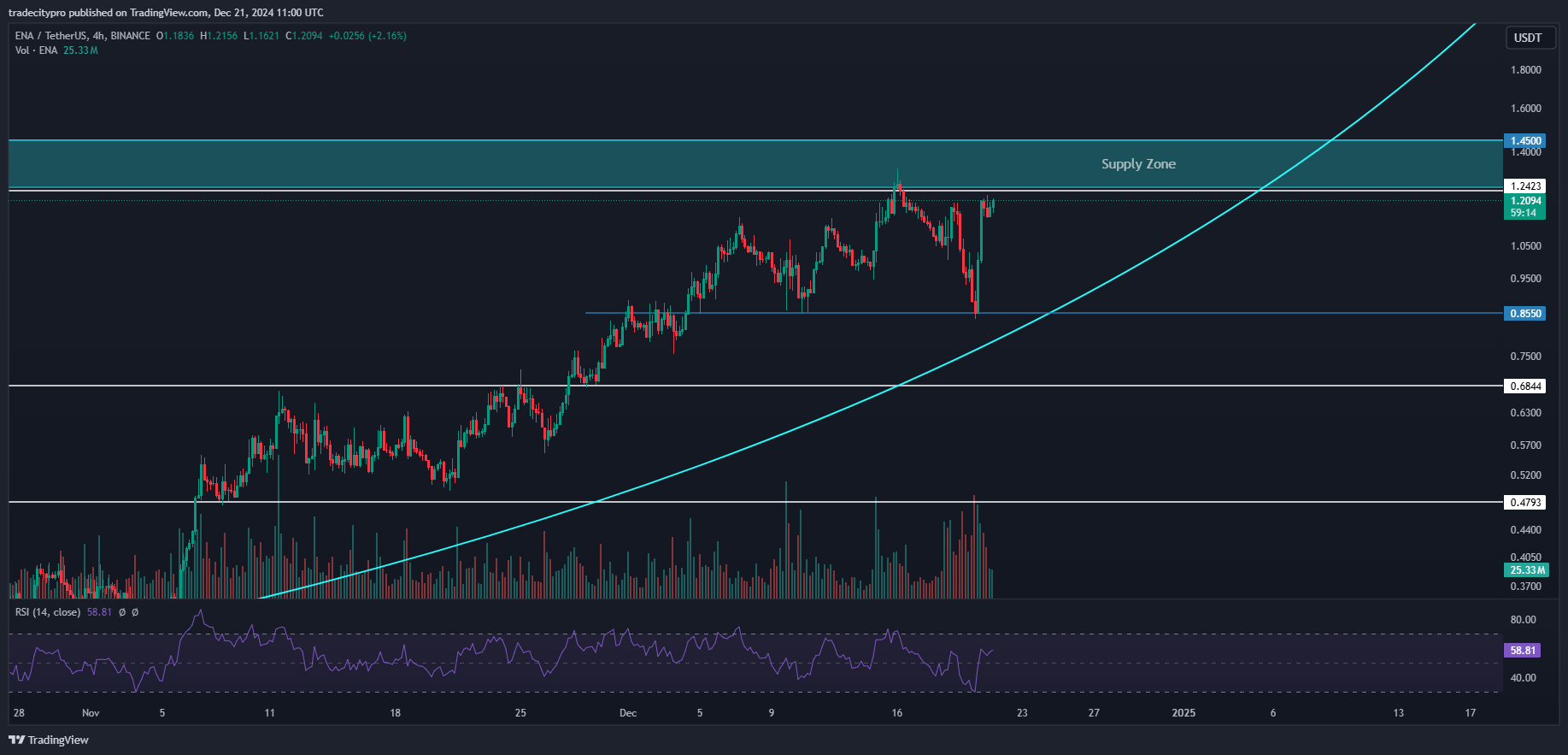Click the 40.00 RSI scale value
Image resolution: width=1568 pixels, height=755 pixels.
point(1523,678)
